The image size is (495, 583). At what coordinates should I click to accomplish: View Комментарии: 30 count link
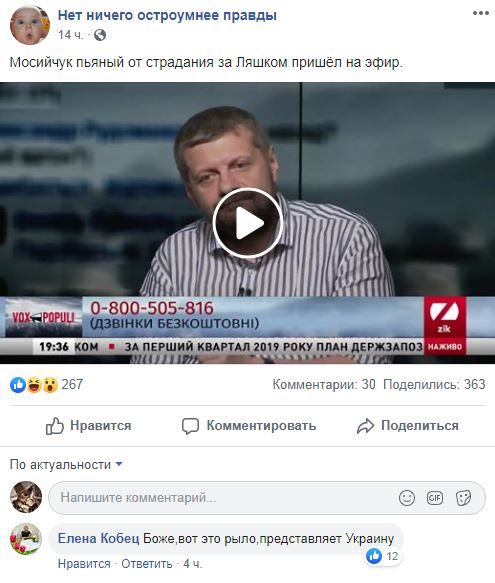(x=324, y=384)
